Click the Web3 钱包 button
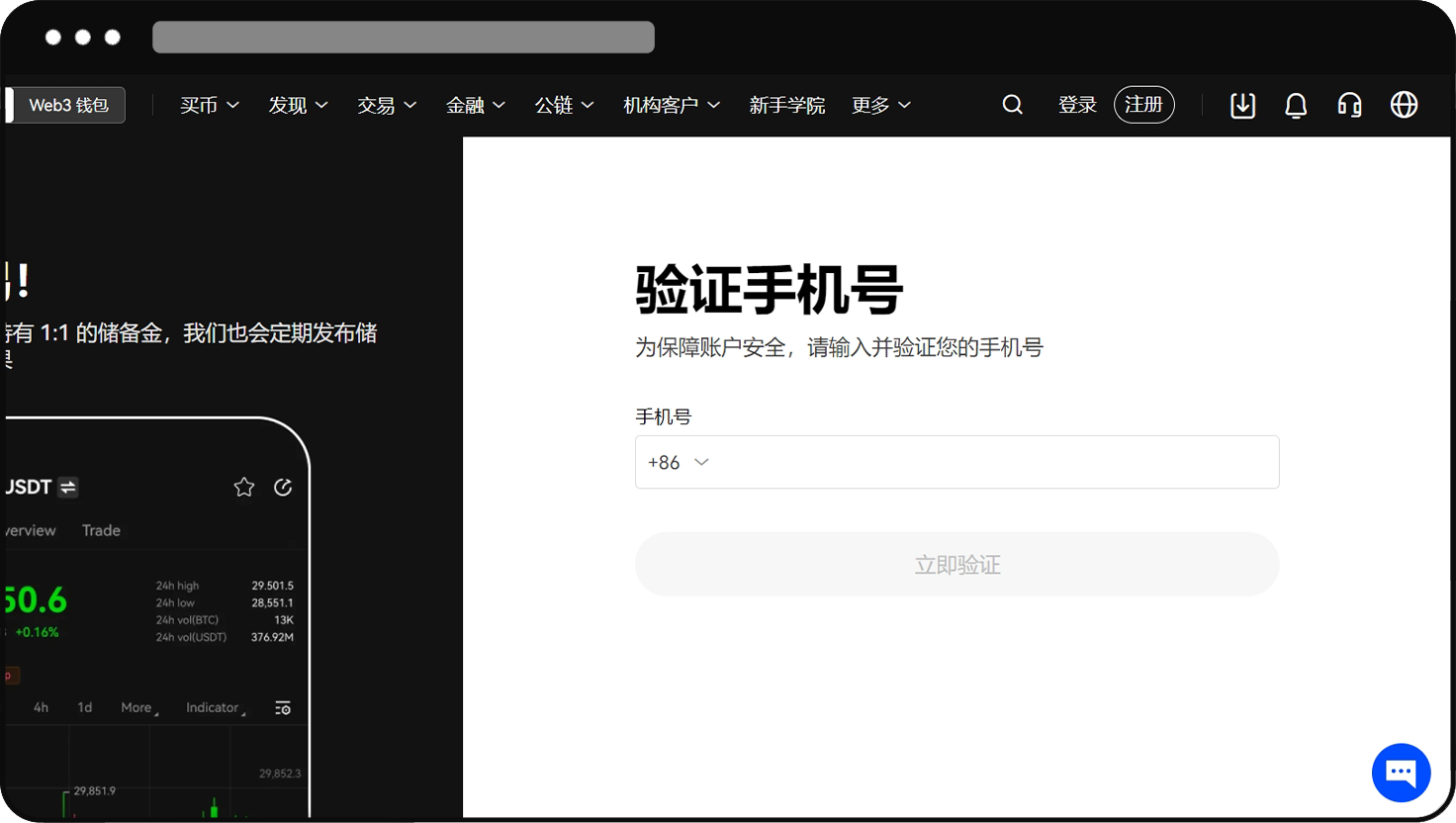The image size is (1456, 823). pyautogui.click(x=69, y=104)
